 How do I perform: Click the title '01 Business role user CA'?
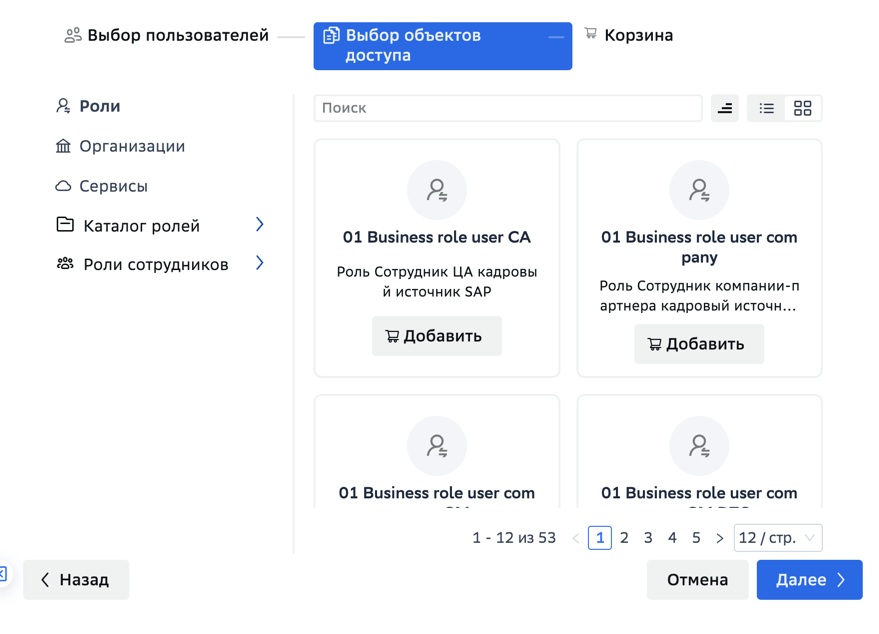point(437,237)
